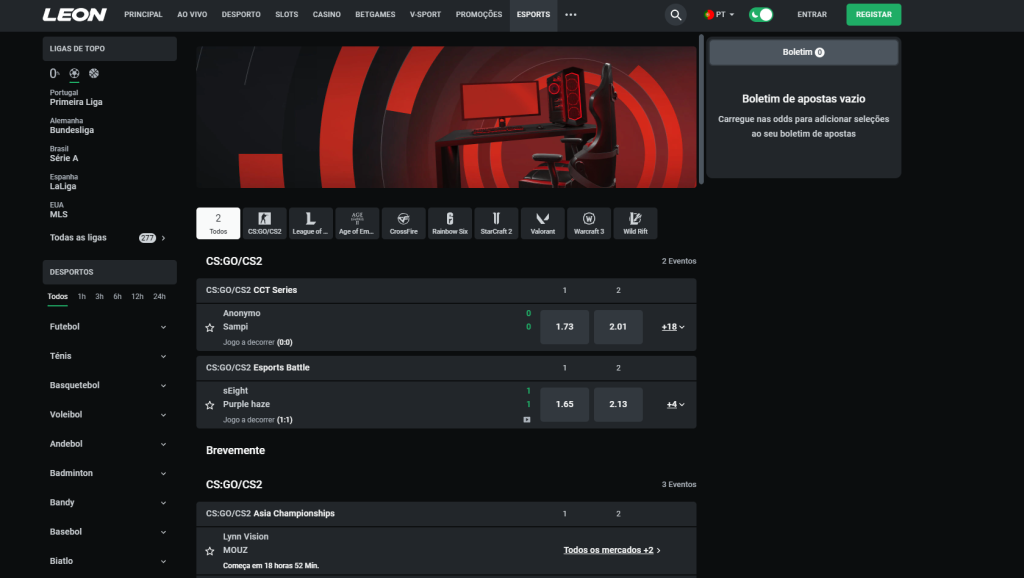Viewport: 1024px width, 578px height.
Task: Favorite the sEight vs Purple haze star
Action: point(210,405)
